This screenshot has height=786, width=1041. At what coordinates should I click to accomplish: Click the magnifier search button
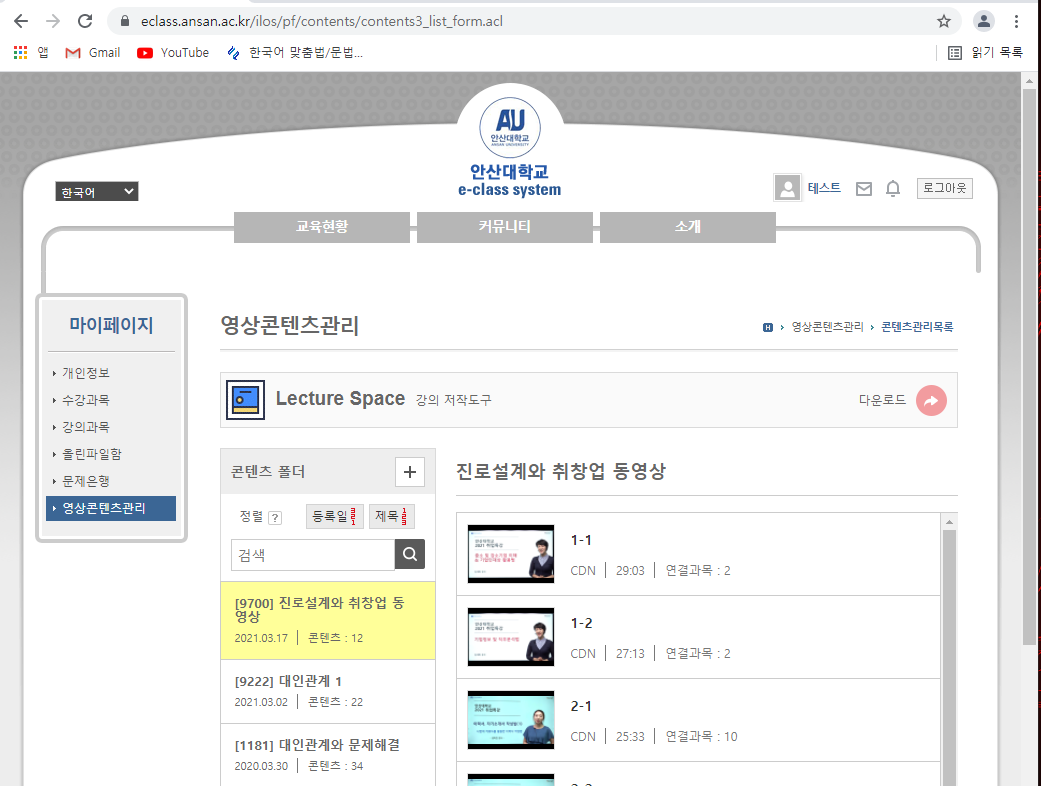[410, 554]
